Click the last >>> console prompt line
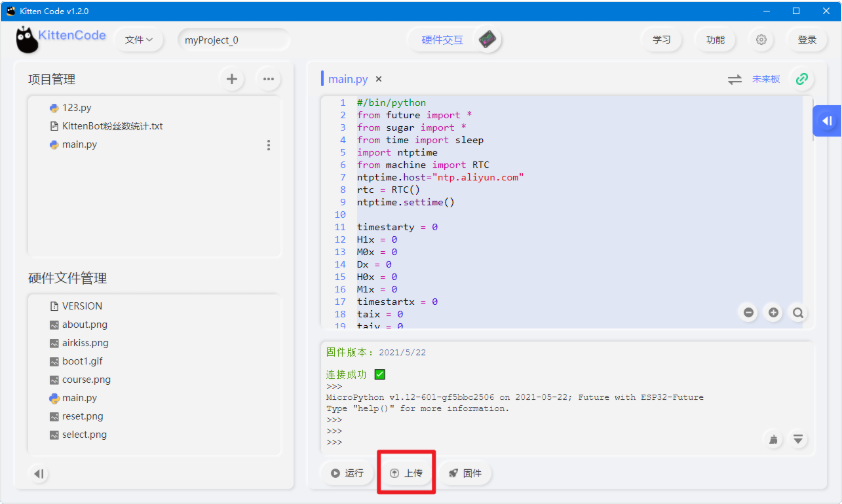This screenshot has width=842, height=504. pyautogui.click(x=334, y=442)
